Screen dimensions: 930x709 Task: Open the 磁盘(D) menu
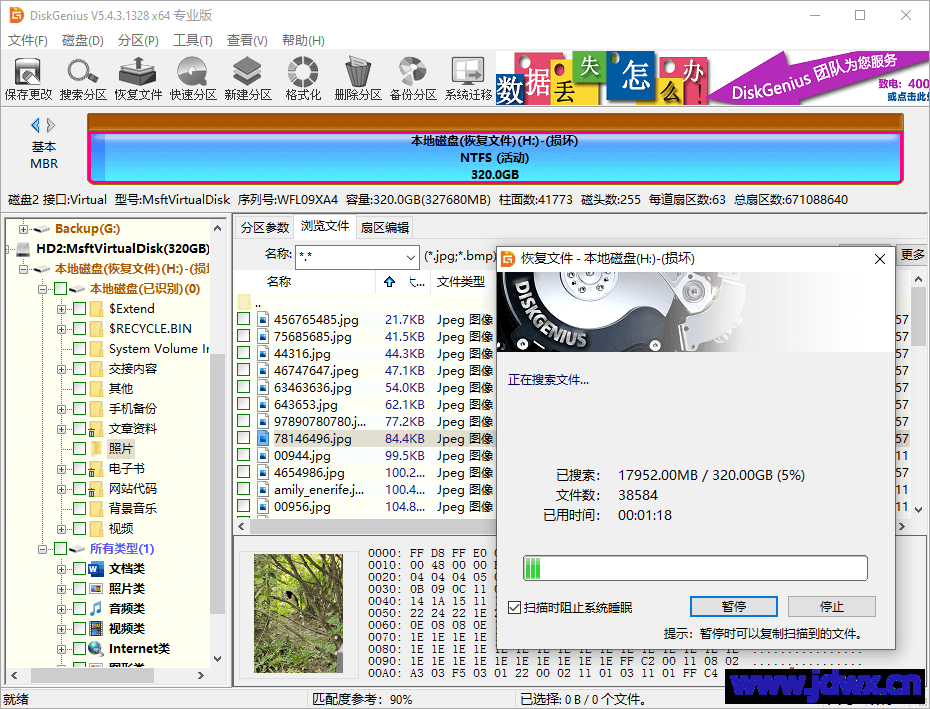tap(82, 40)
